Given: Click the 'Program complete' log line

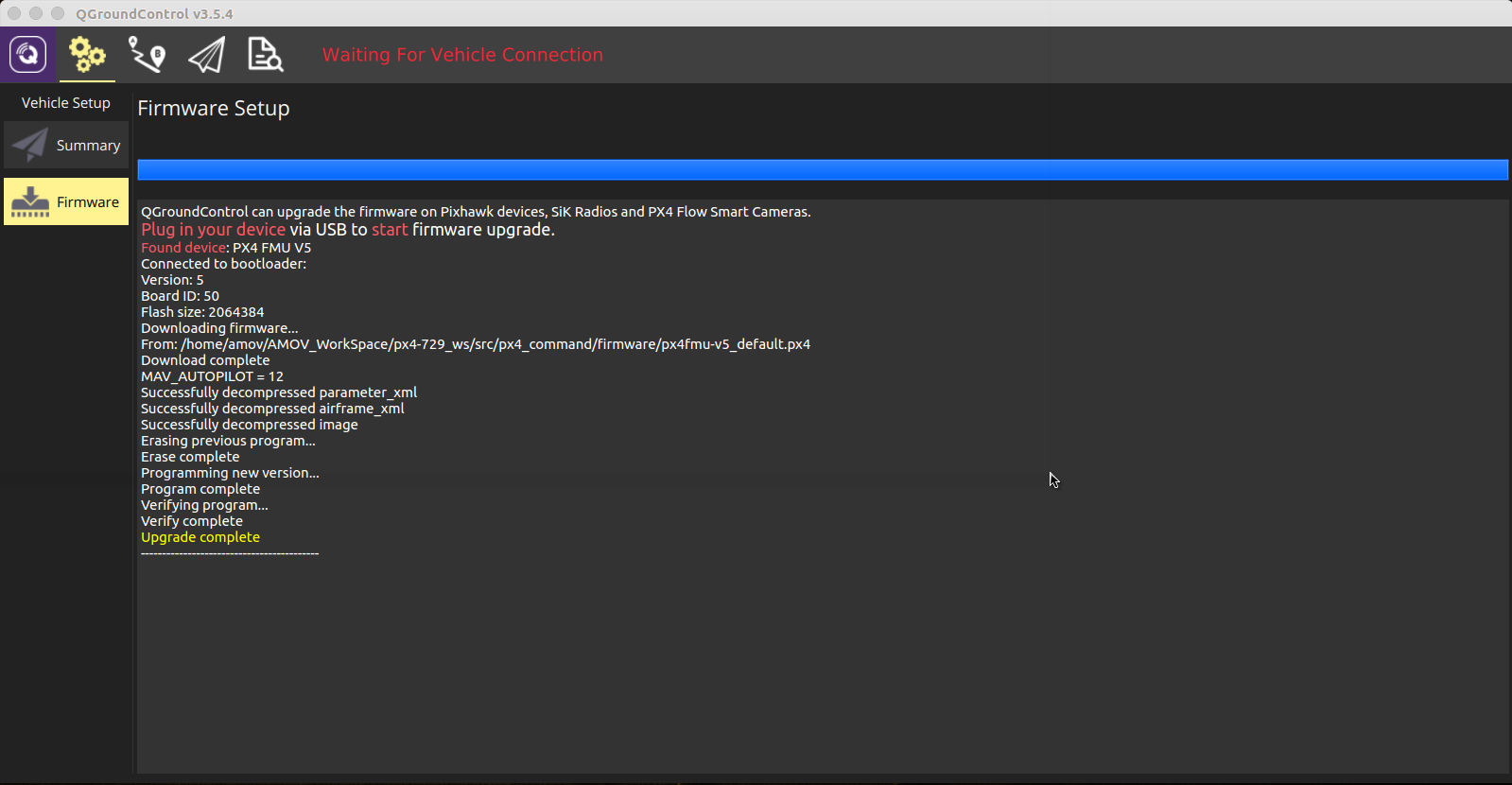Looking at the screenshot, I should point(200,489).
